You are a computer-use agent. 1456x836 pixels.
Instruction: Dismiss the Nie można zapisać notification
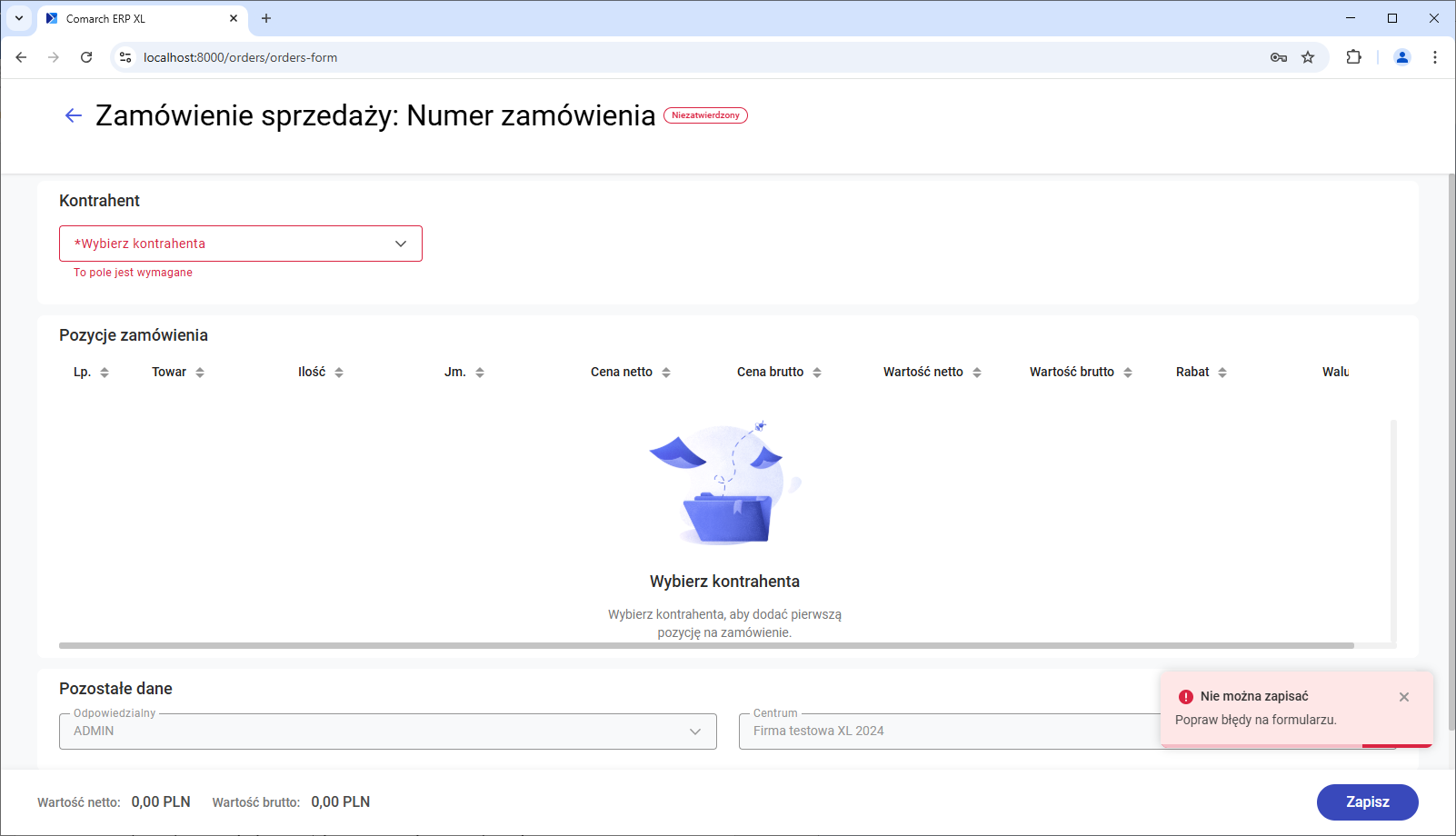coord(1404,697)
